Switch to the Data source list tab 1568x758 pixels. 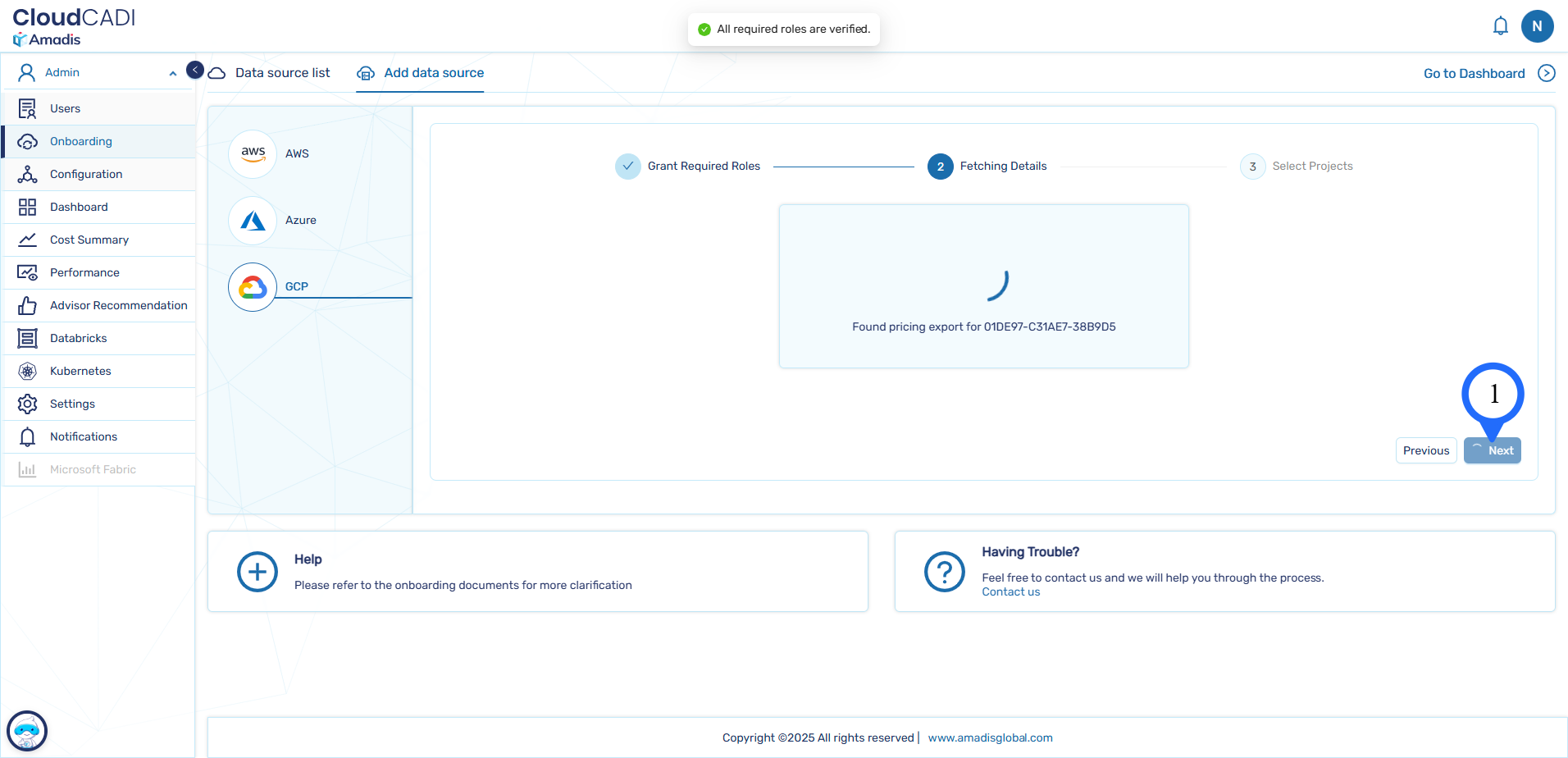coord(282,73)
